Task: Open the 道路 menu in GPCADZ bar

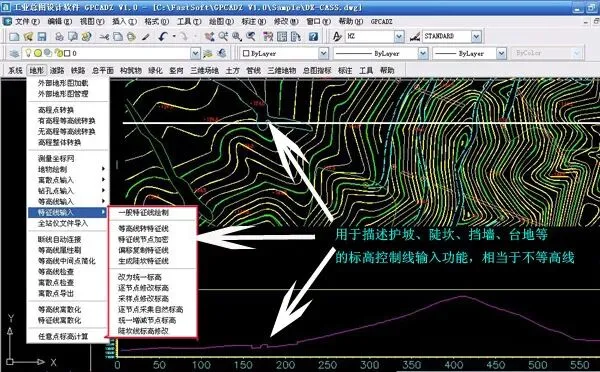Action: (x=57, y=70)
